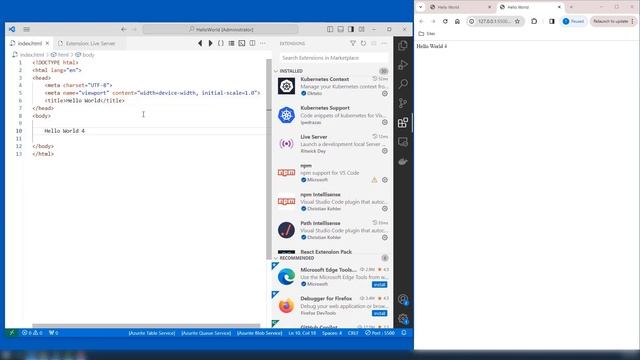
Task: Click warning icon on npm extension
Action: pyautogui.click(x=374, y=180)
